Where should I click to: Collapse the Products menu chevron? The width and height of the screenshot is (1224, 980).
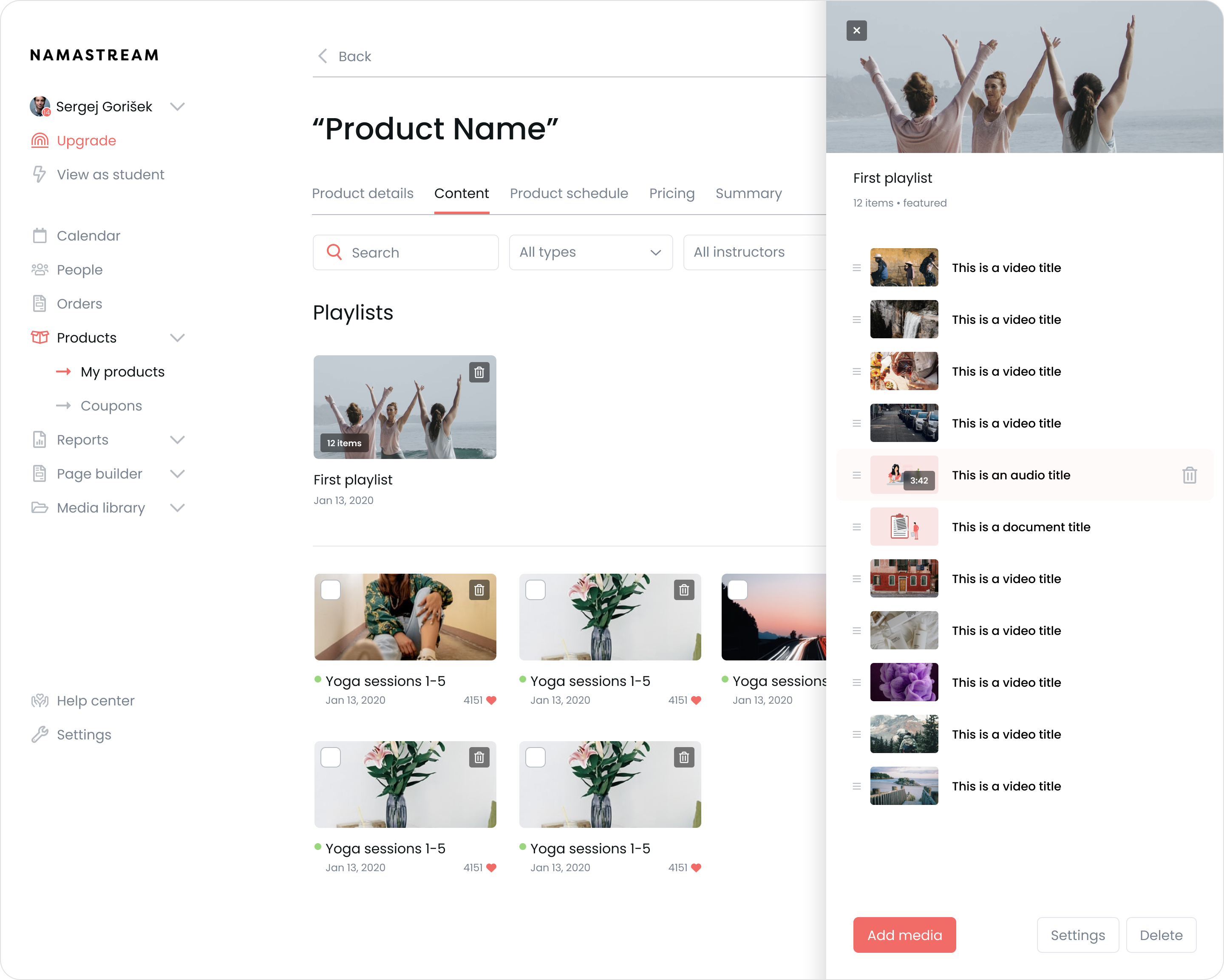tap(178, 338)
